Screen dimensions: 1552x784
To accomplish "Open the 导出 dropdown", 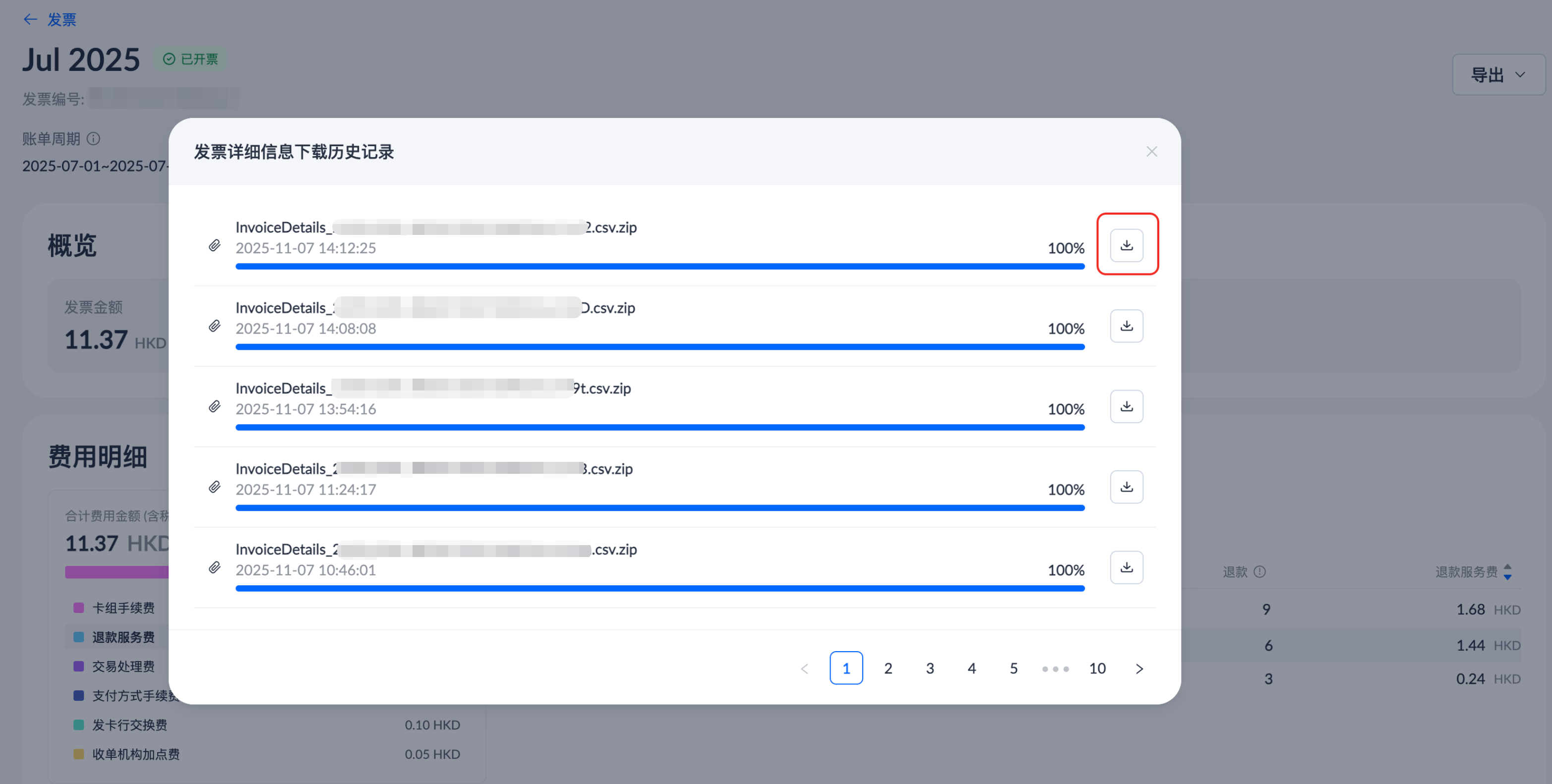I will click(1498, 75).
